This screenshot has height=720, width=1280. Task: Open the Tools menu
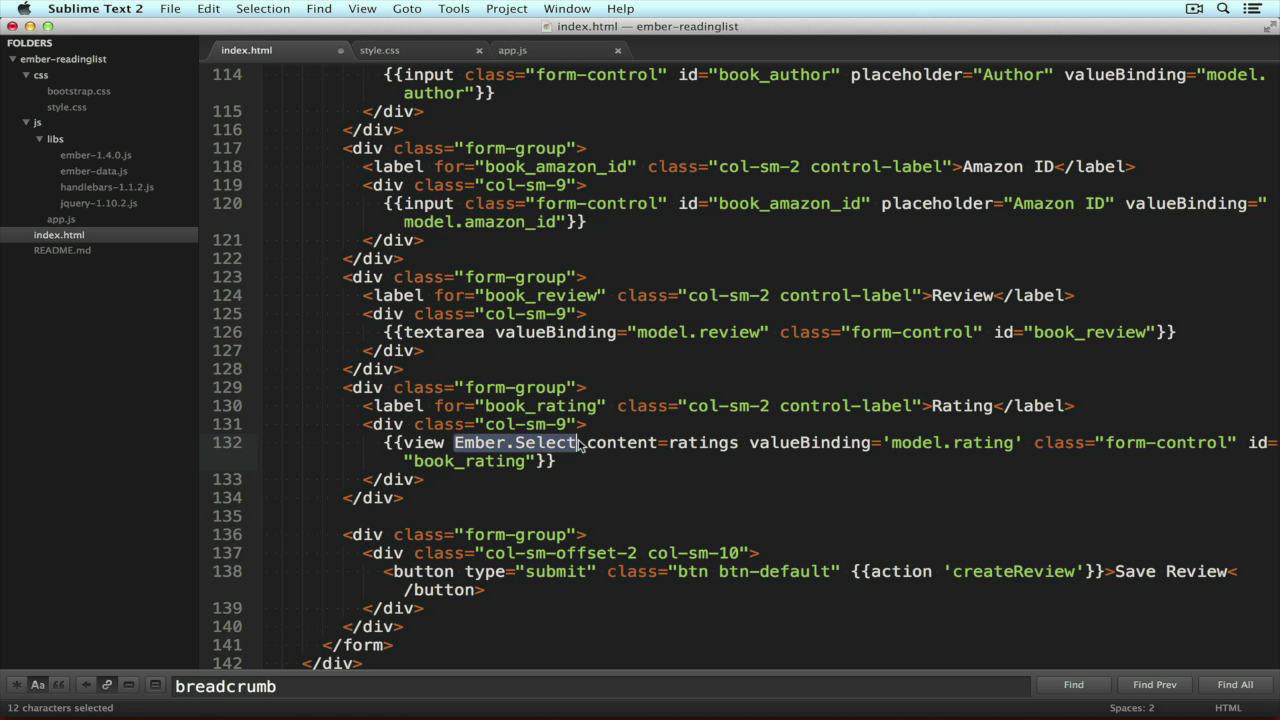pyautogui.click(x=453, y=9)
